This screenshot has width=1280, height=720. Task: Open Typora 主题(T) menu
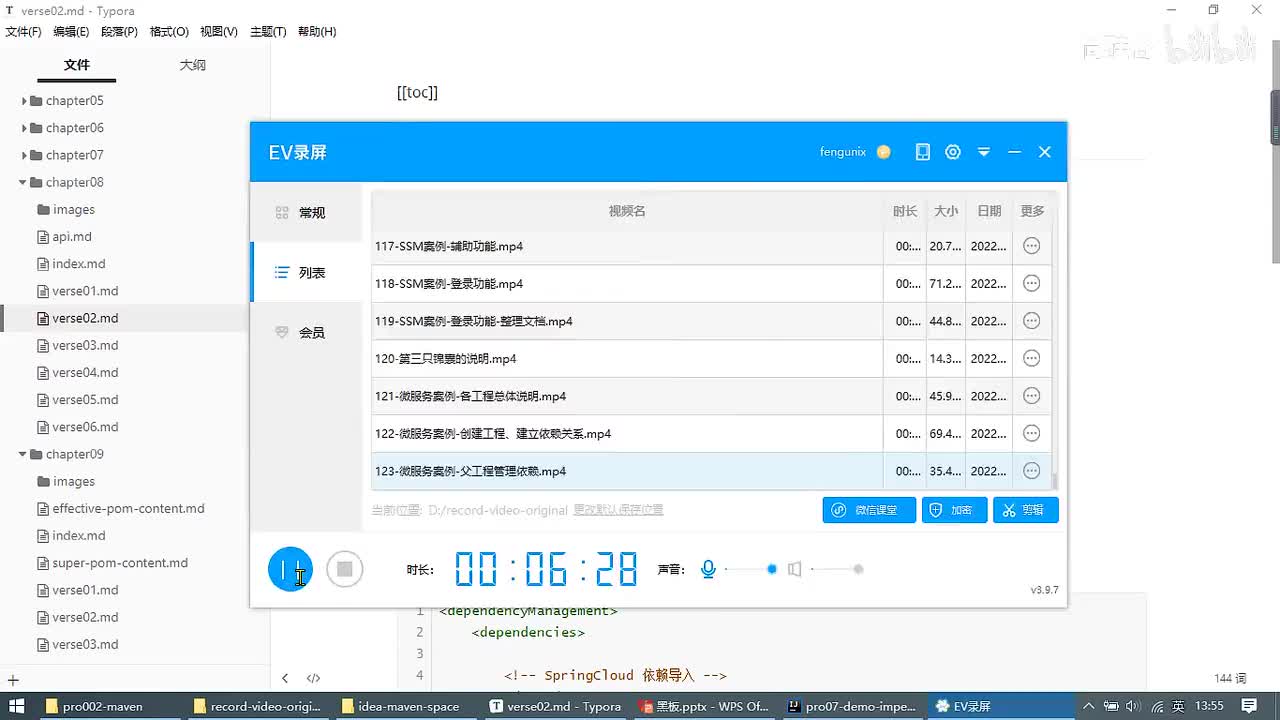[x=268, y=32]
